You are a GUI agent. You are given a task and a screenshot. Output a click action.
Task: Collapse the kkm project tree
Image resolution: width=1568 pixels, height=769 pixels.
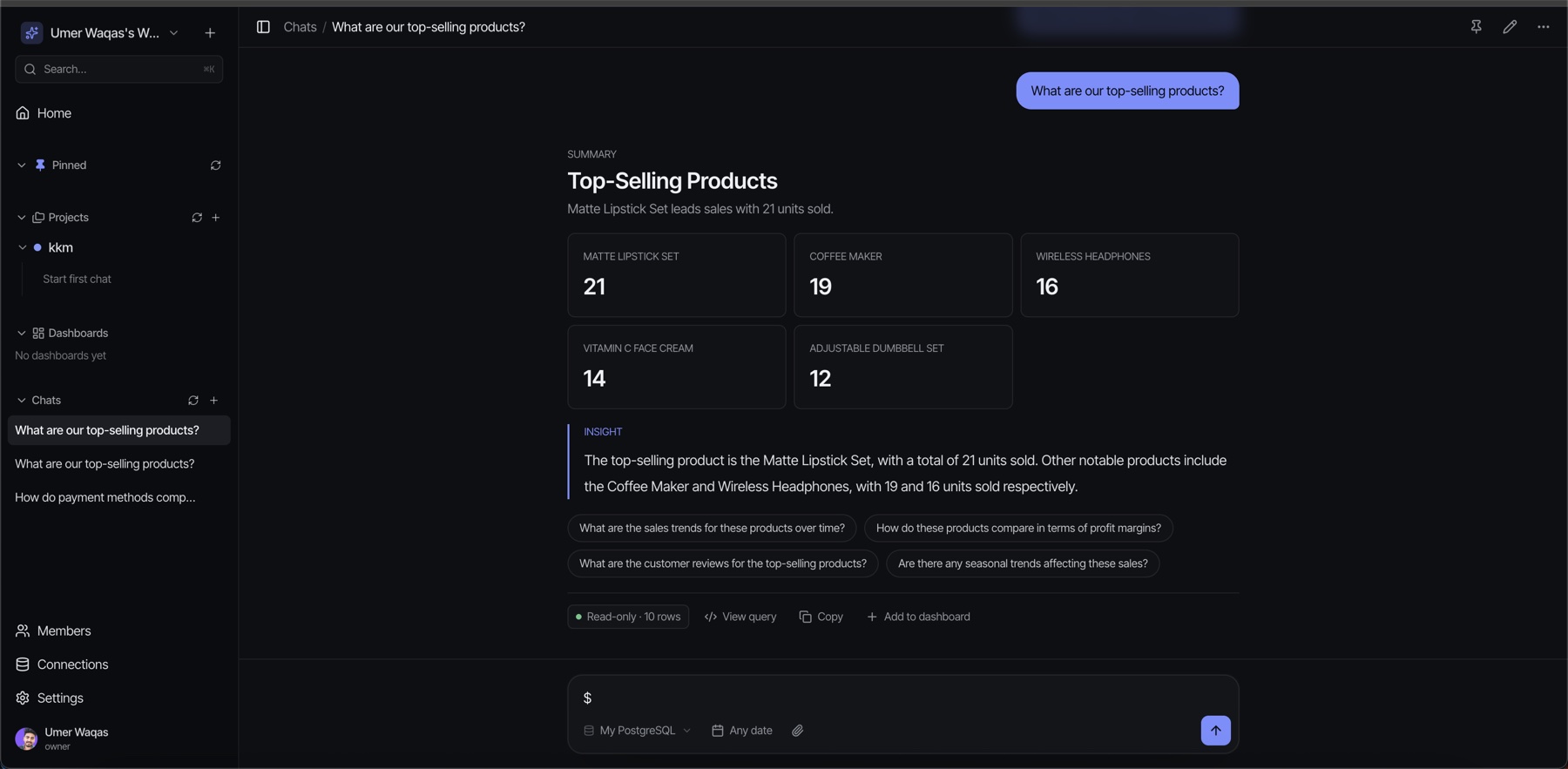click(23, 248)
